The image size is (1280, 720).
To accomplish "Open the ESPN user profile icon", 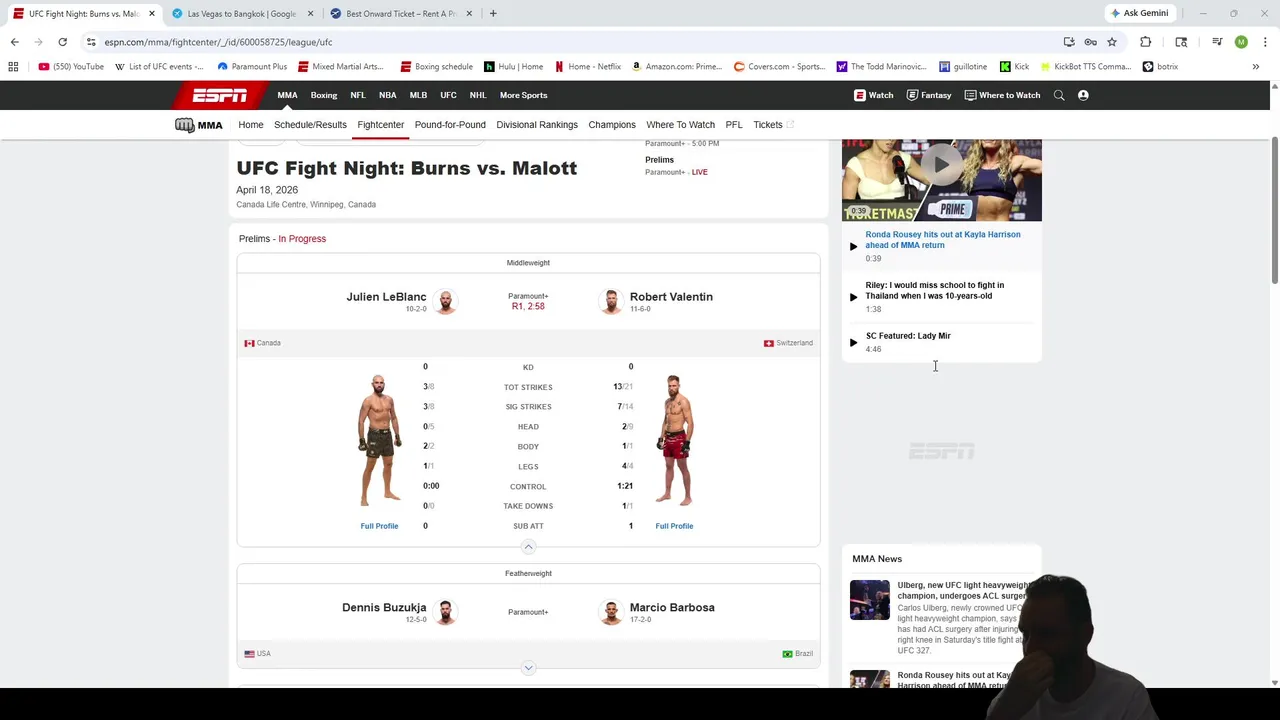I will click(x=1083, y=95).
